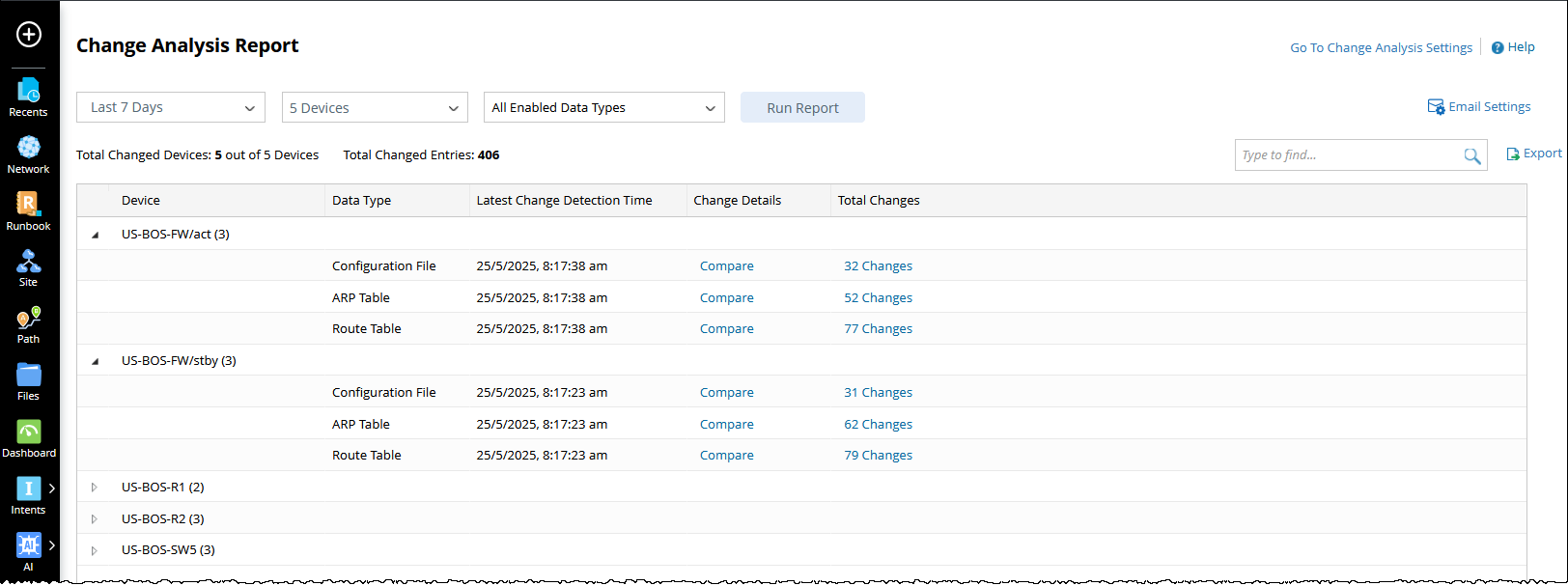Click the plus icon in sidebar
Screen dimensions: 1568x586
click(29, 35)
